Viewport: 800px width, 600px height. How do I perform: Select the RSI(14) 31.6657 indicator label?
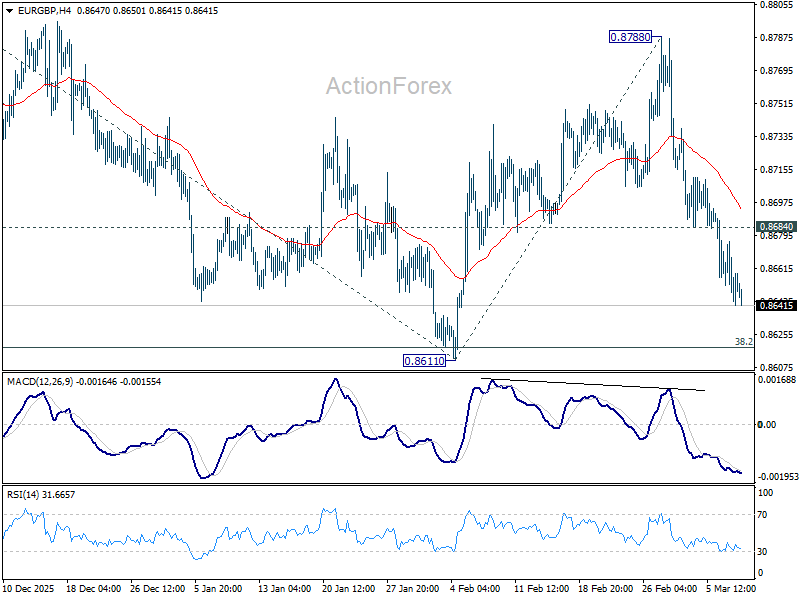(41, 494)
